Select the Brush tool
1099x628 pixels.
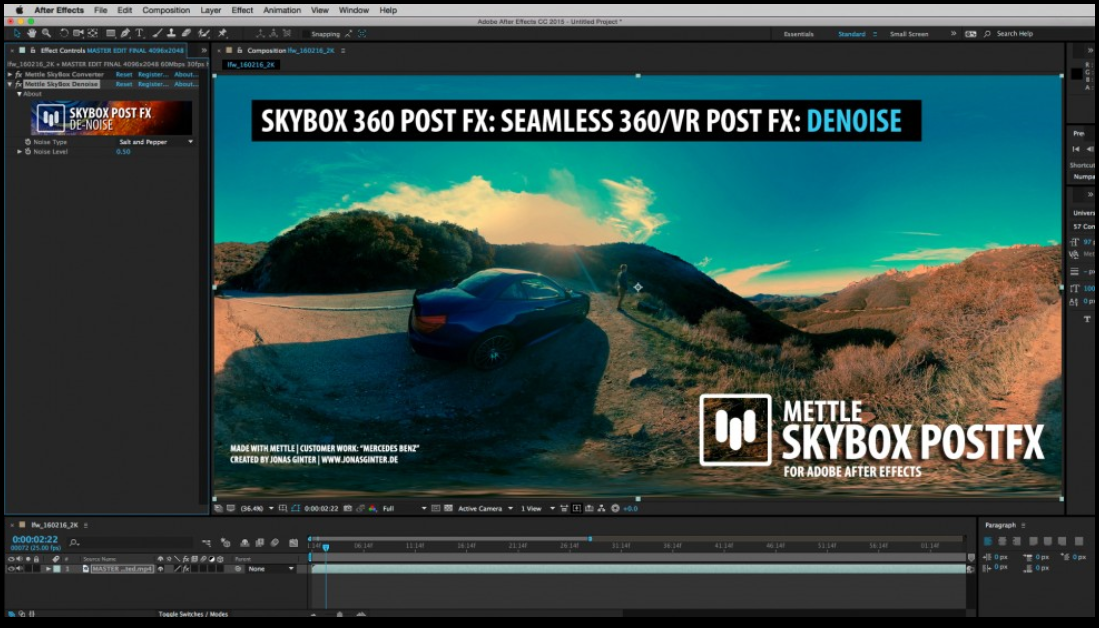[x=158, y=34]
